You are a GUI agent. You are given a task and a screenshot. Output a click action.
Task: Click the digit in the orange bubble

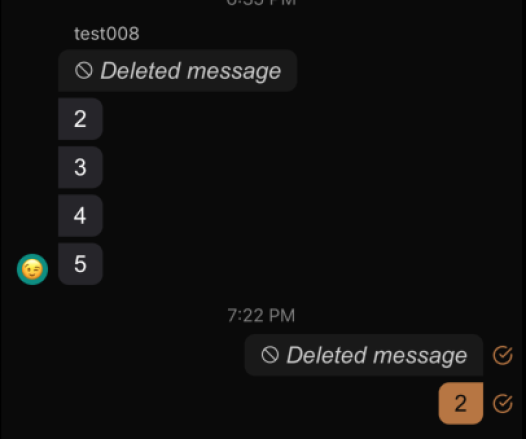tap(461, 403)
